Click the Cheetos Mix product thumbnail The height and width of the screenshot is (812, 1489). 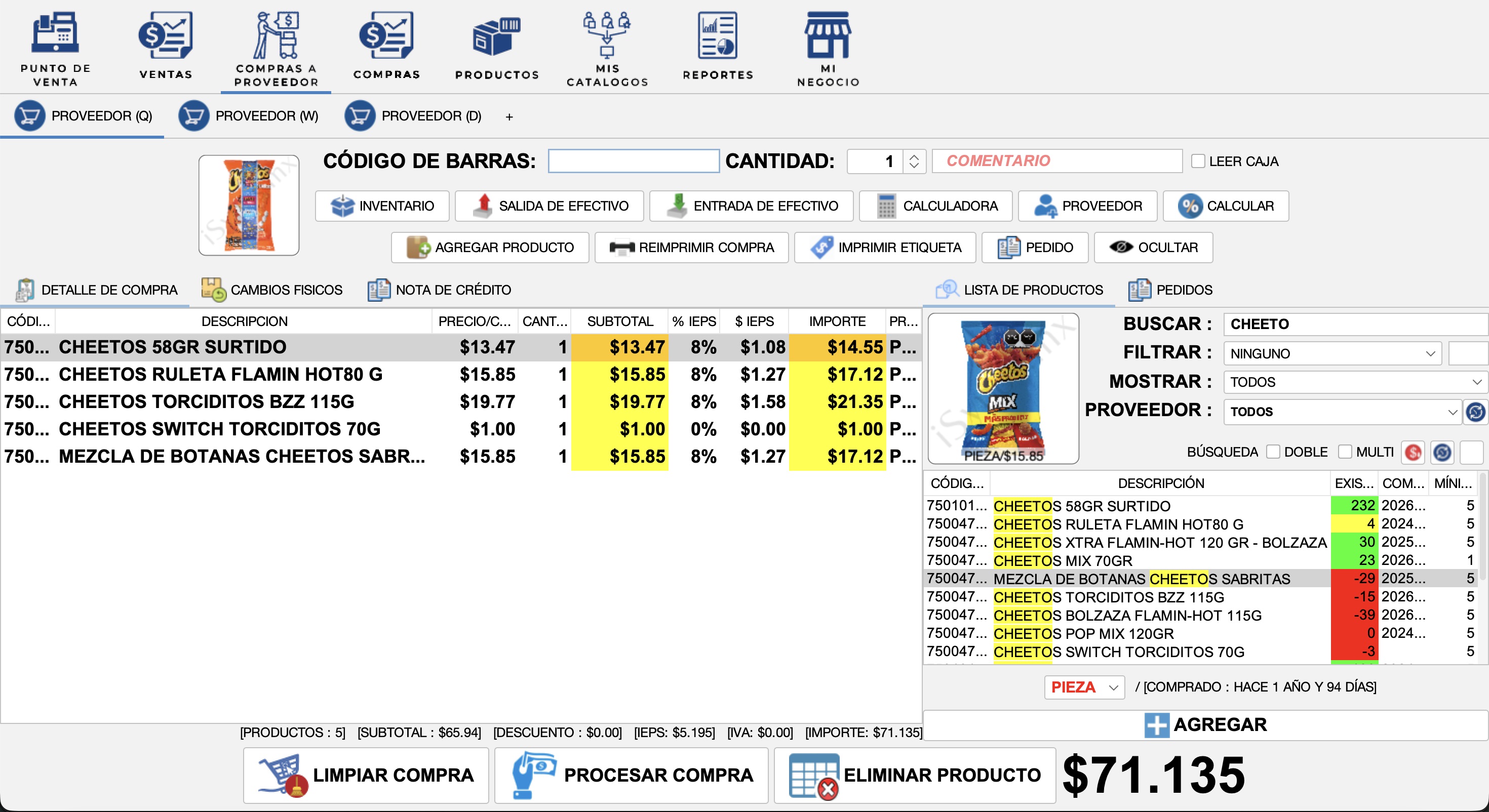tap(1003, 388)
